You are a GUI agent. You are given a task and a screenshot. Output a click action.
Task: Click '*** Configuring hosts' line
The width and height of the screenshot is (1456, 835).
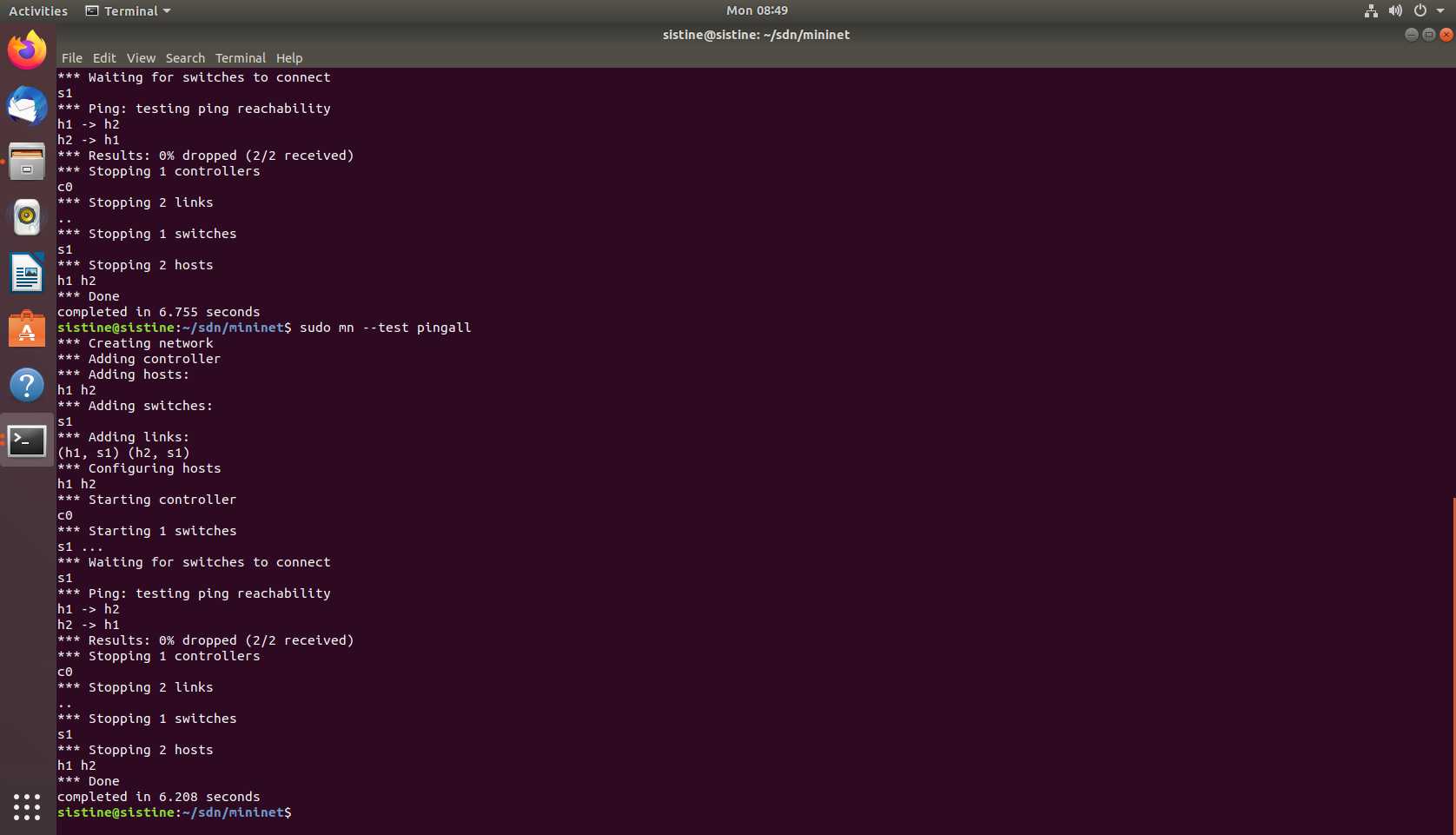point(139,468)
